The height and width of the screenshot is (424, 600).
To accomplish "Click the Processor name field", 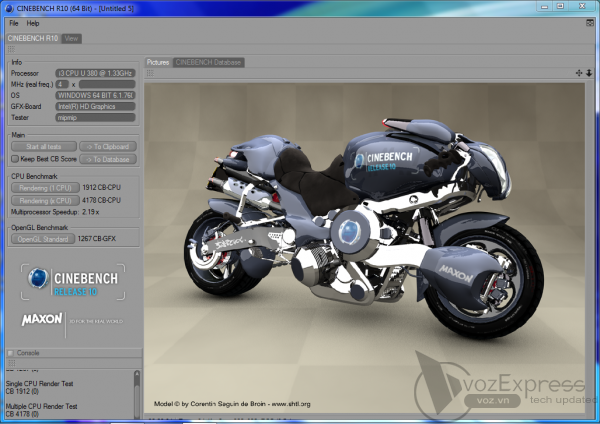I will 95,73.
